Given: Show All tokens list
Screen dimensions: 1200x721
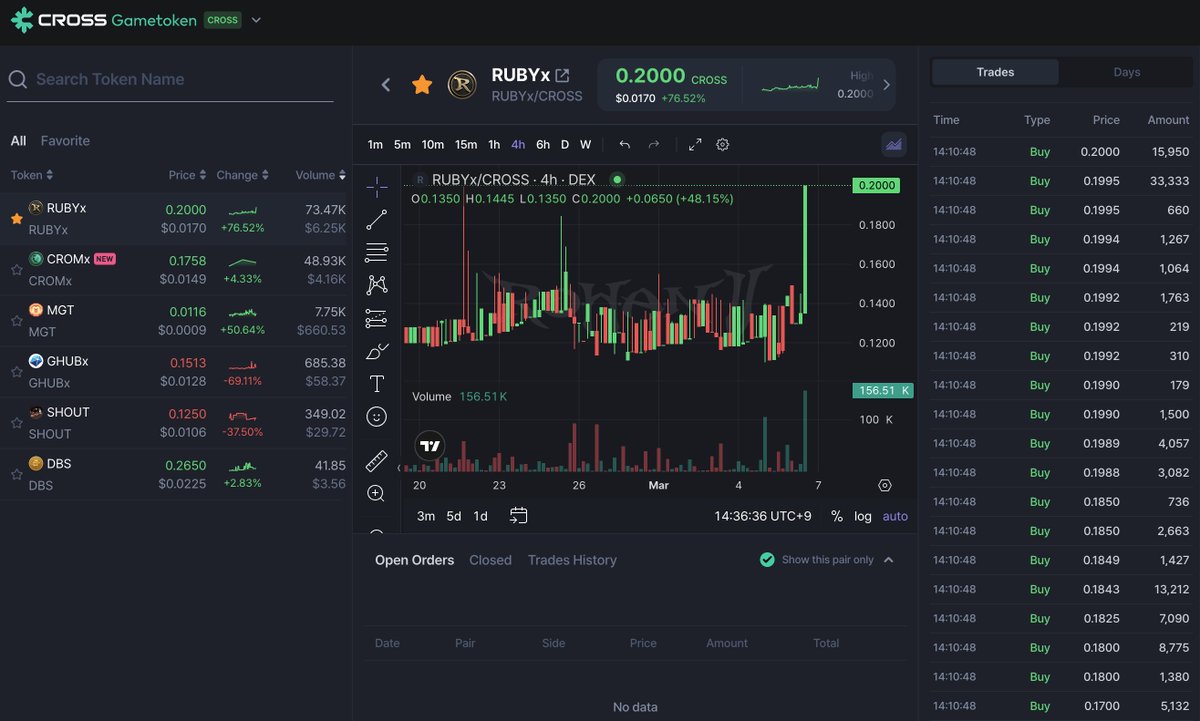Looking at the screenshot, I should [x=18, y=141].
